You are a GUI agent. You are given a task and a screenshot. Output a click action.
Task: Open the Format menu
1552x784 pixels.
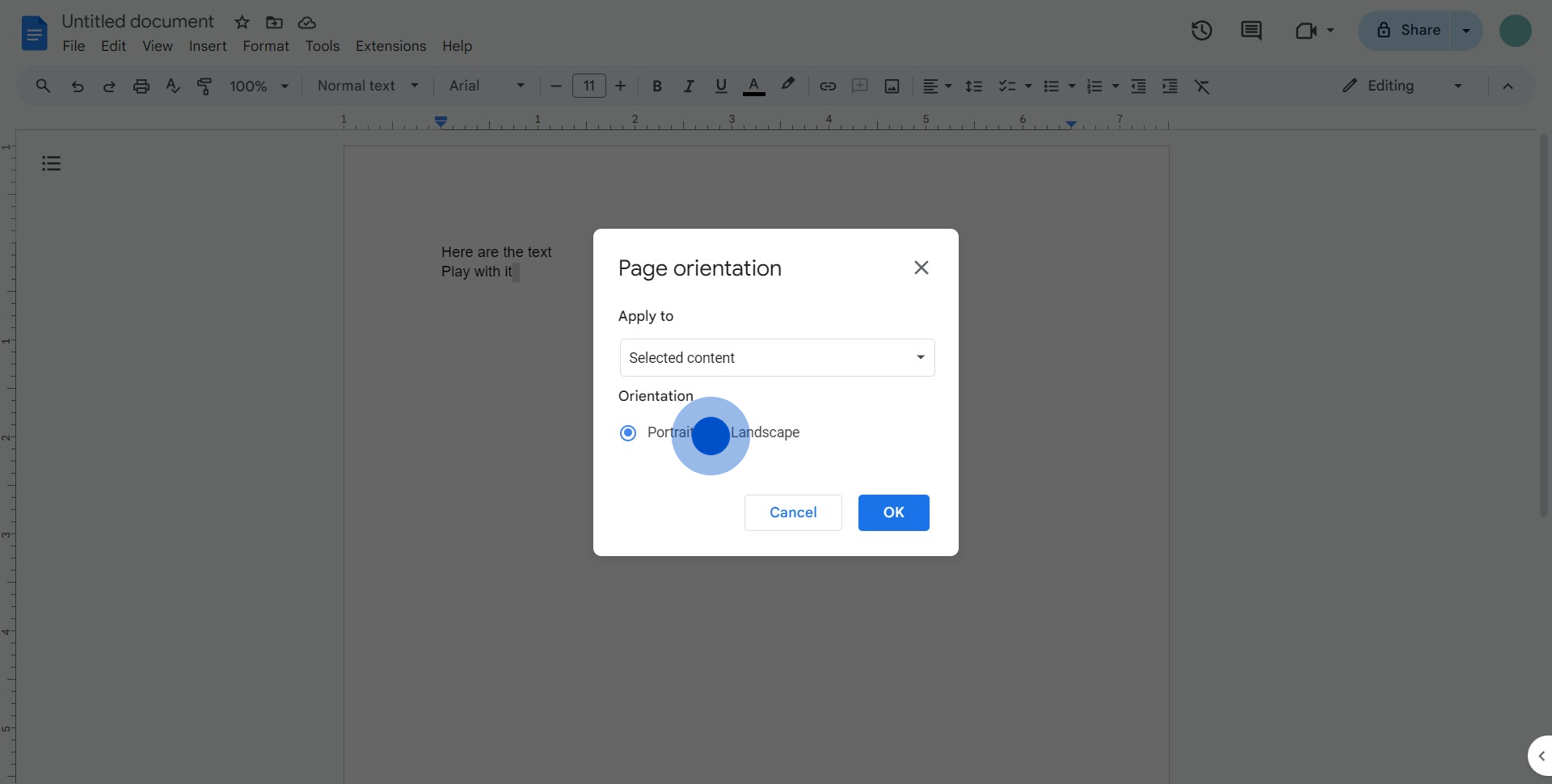click(x=265, y=46)
